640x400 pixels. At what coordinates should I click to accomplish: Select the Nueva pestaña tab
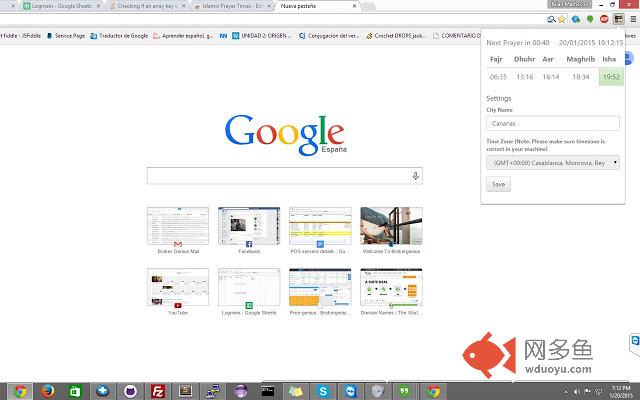pyautogui.click(x=315, y=6)
